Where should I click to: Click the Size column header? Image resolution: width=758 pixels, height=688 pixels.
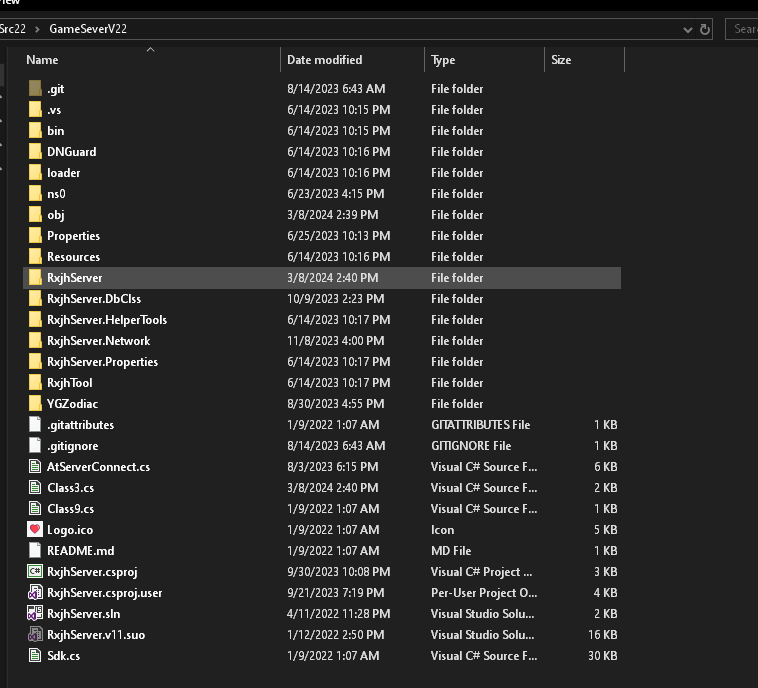561,60
